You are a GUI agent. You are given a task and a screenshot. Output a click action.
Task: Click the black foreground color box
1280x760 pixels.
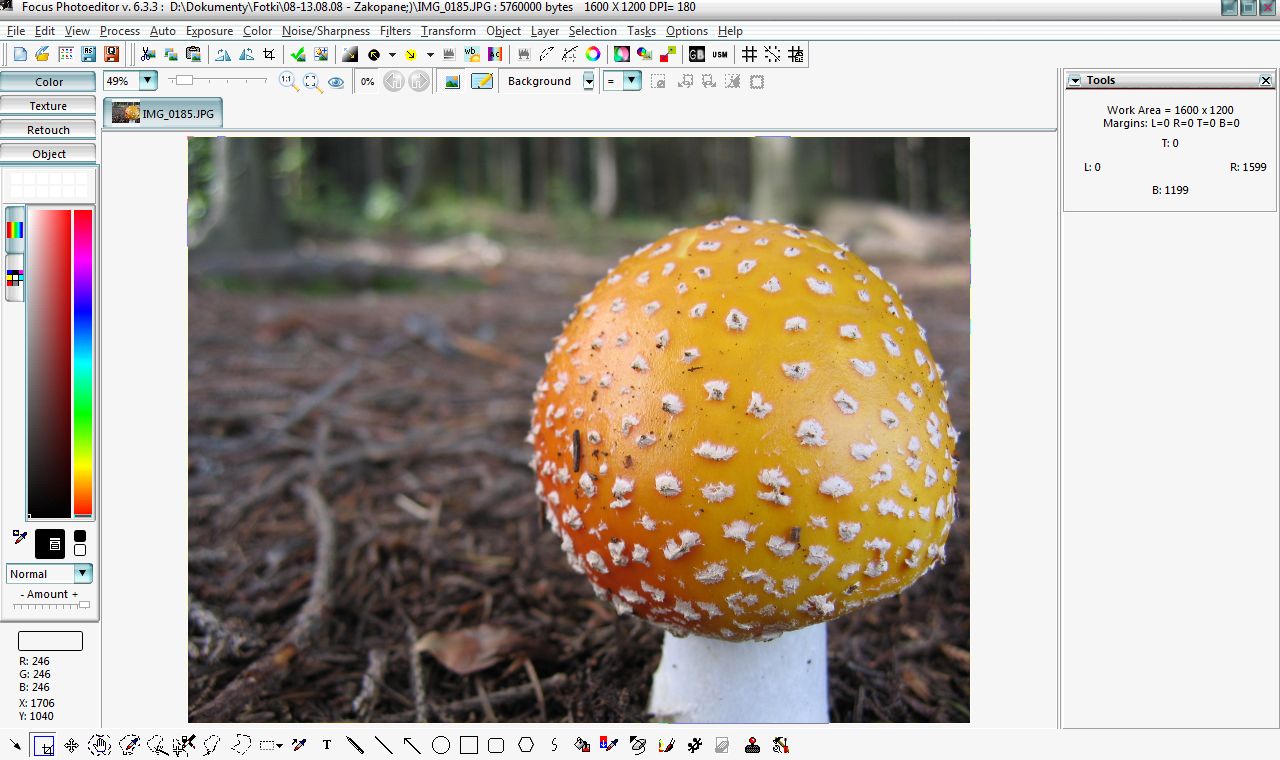(x=50, y=543)
